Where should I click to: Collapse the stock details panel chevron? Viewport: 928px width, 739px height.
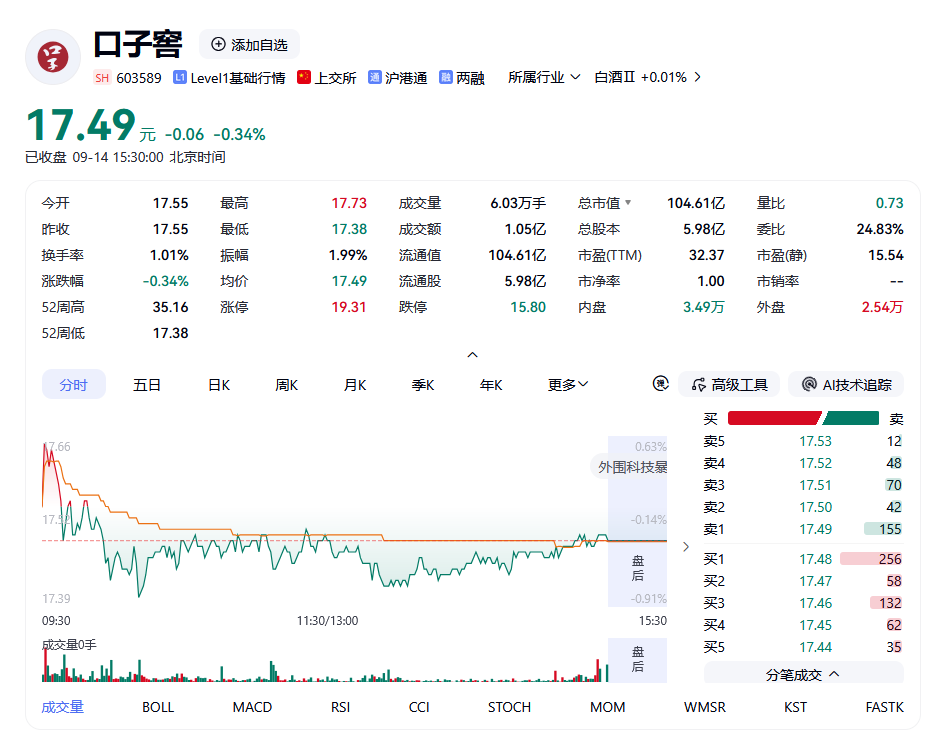[472, 355]
